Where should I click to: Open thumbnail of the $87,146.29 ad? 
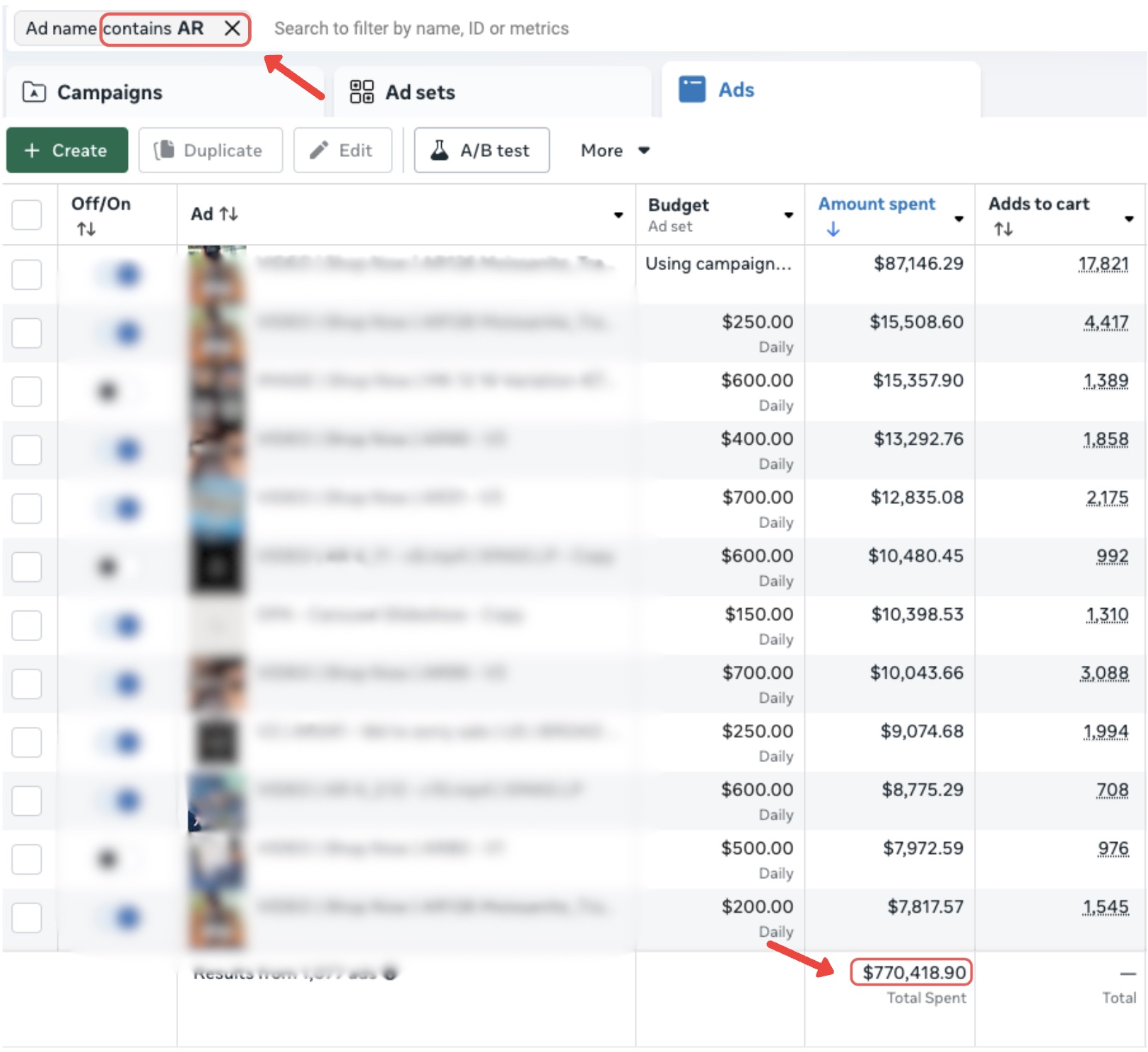point(217,274)
